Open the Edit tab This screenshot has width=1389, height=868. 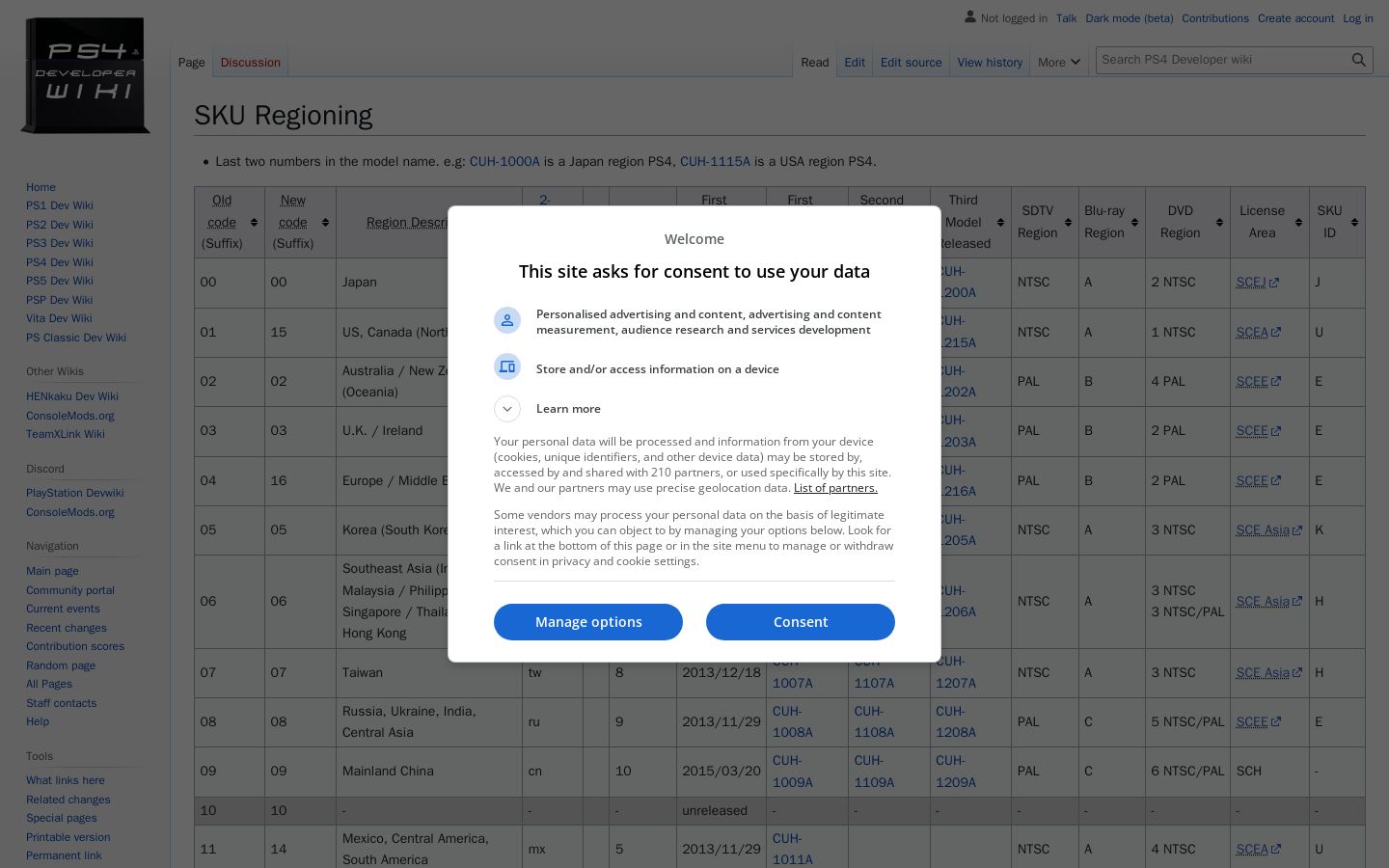click(x=855, y=63)
